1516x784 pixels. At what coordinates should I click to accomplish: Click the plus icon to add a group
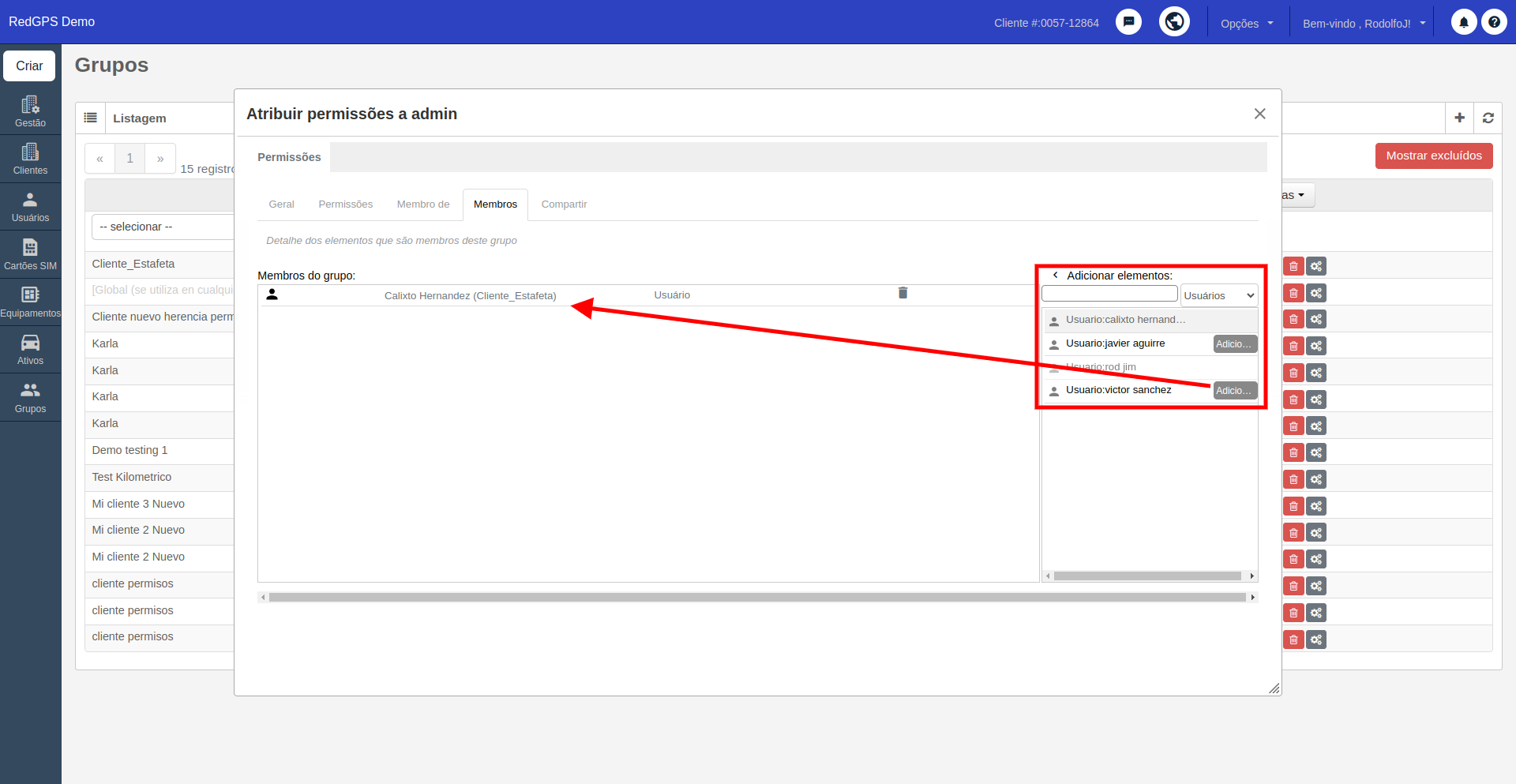click(1459, 118)
